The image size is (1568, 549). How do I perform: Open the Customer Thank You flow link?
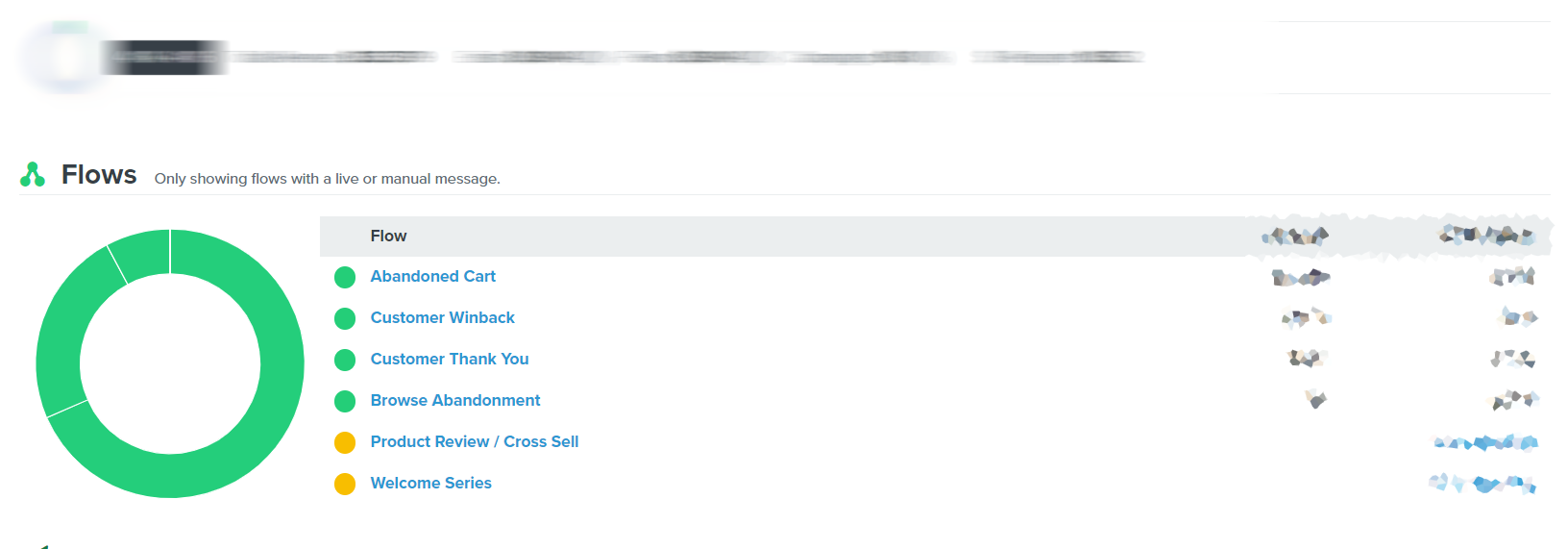(x=450, y=359)
